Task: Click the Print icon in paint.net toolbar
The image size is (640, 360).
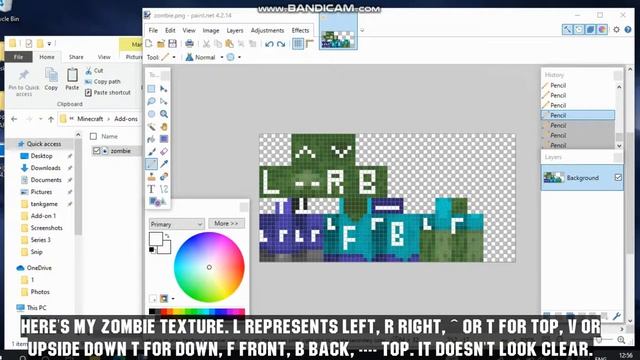Action: [x=189, y=44]
